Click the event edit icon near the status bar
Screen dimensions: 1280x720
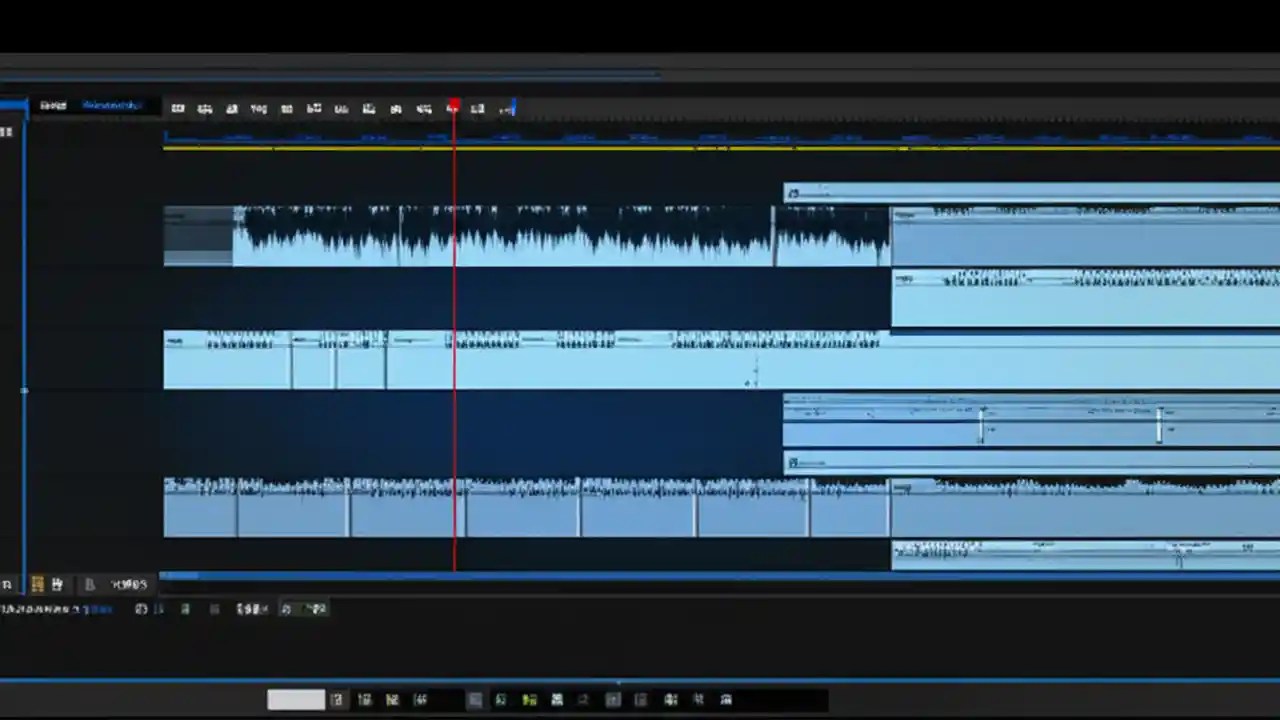point(37,584)
